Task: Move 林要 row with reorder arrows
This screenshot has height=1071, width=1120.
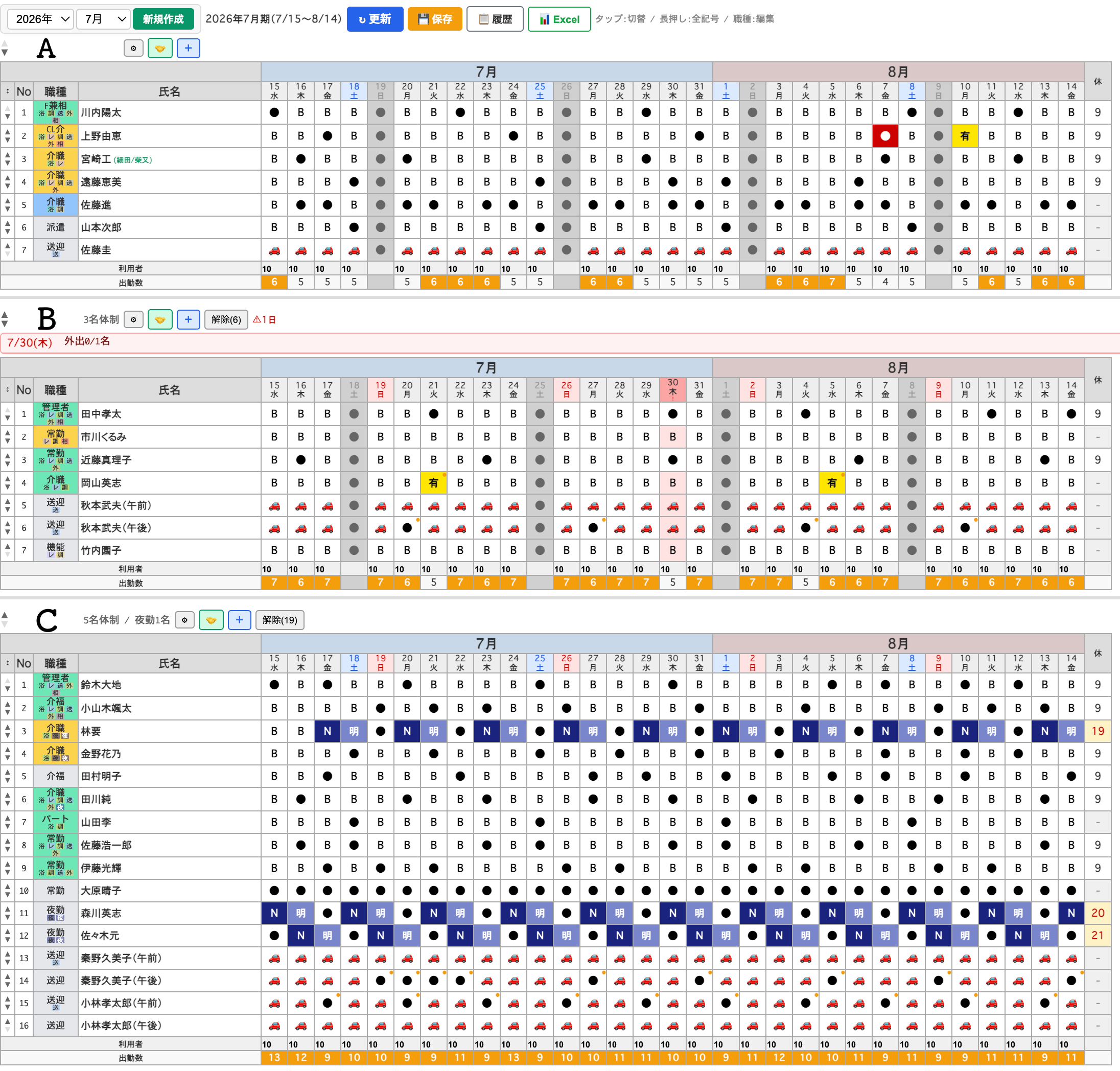Action: point(8,731)
